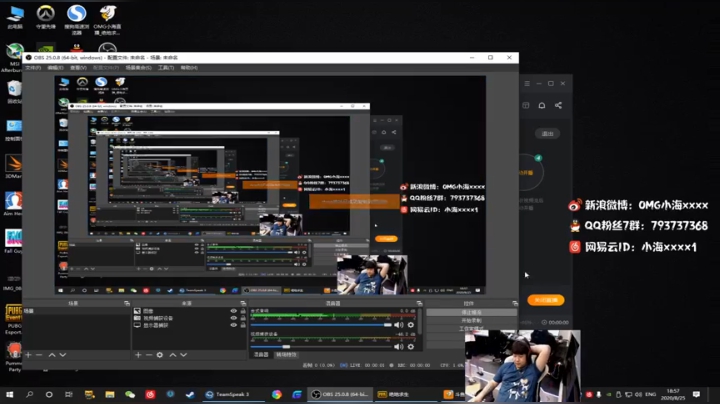Viewport: 720px width, 404px height.
Task: Open WeChat from the taskbar
Action: [x=130, y=394]
